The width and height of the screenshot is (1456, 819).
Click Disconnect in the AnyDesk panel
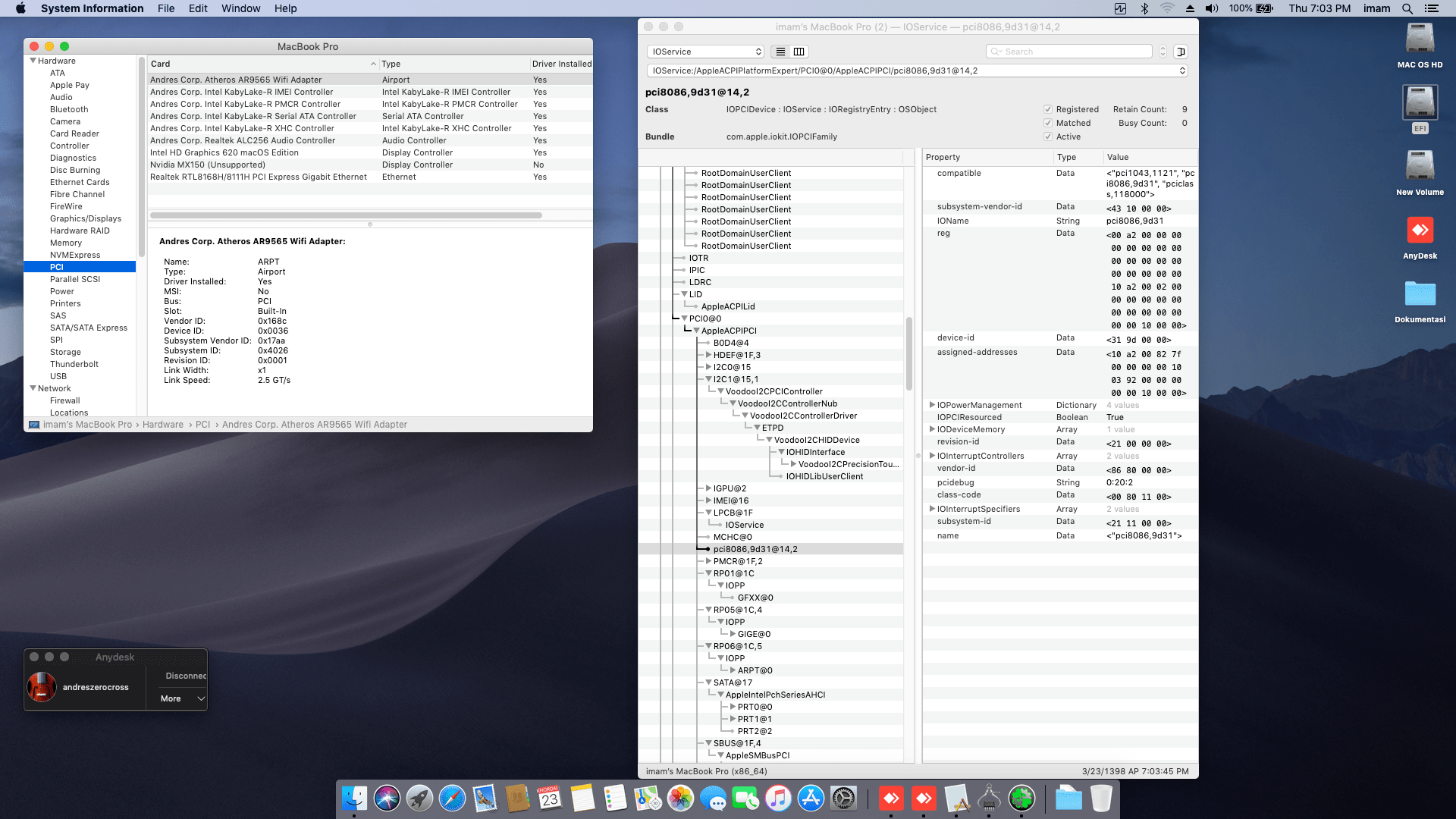point(185,676)
